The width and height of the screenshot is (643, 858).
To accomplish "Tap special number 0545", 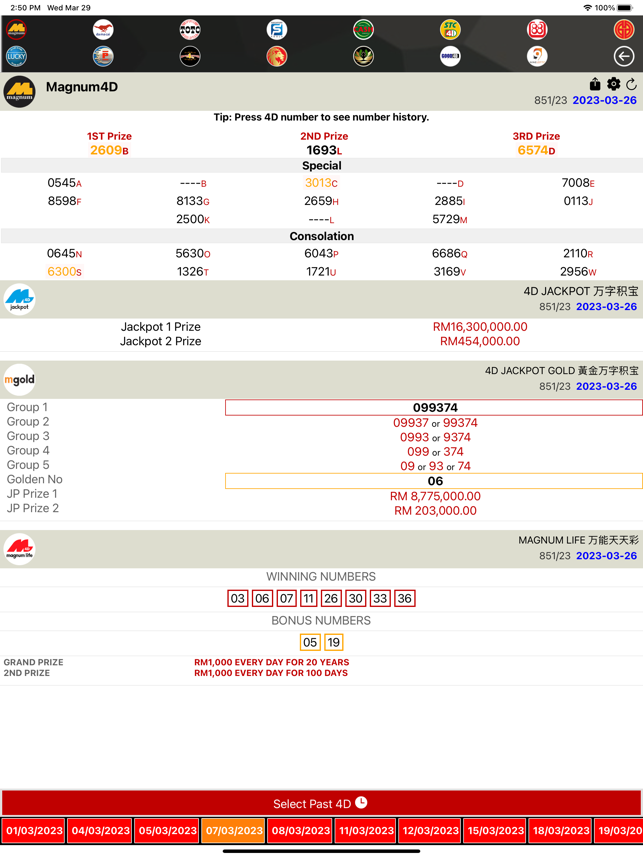I will [x=64, y=183].
